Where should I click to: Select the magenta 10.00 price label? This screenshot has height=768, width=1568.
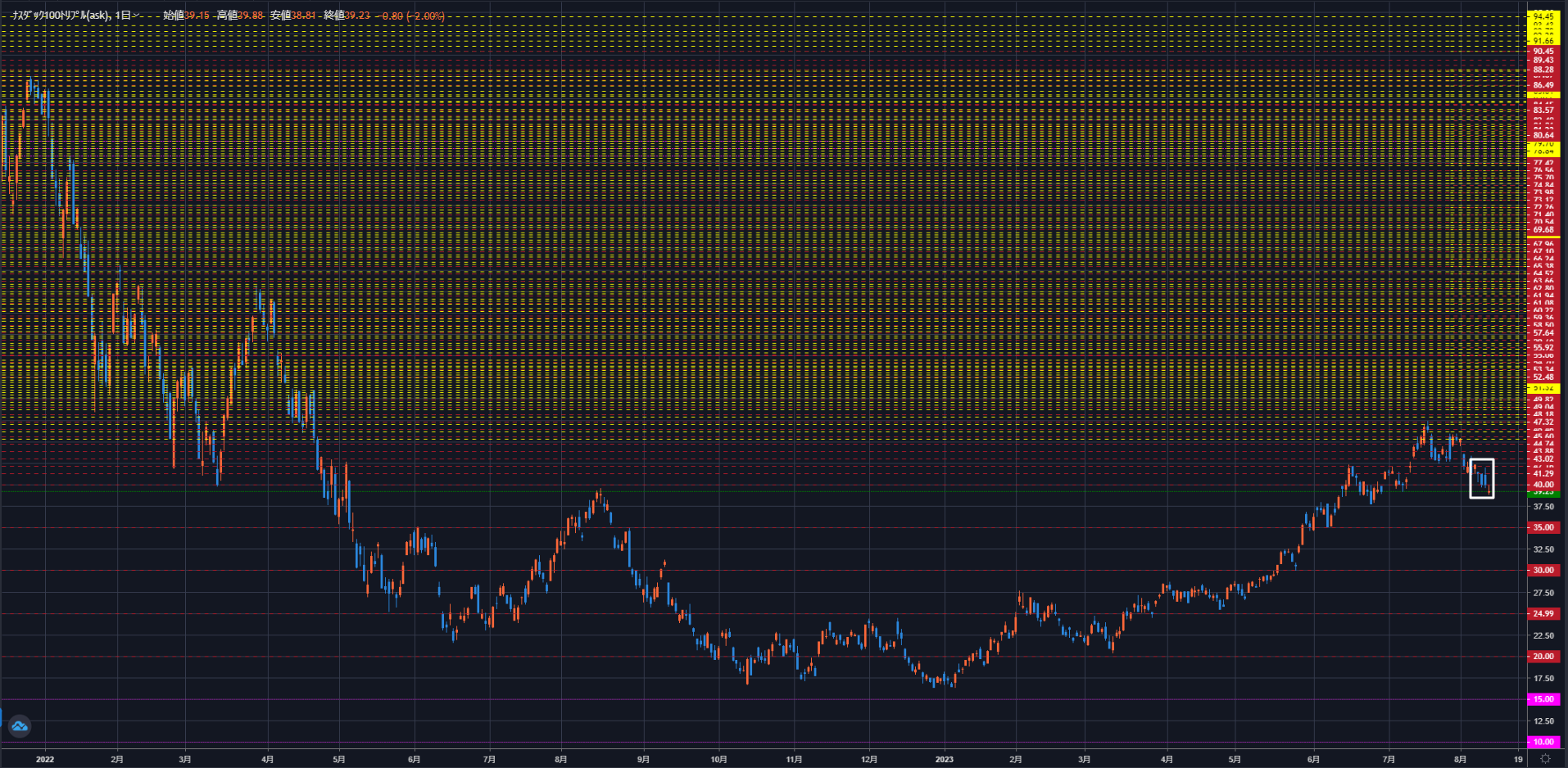coord(1543,742)
